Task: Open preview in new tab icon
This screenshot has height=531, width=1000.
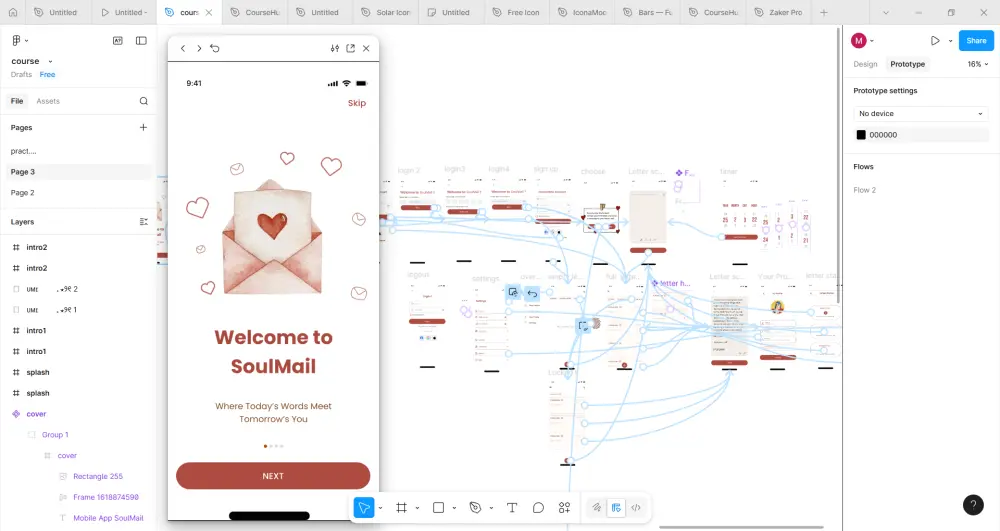Action: pos(351,48)
